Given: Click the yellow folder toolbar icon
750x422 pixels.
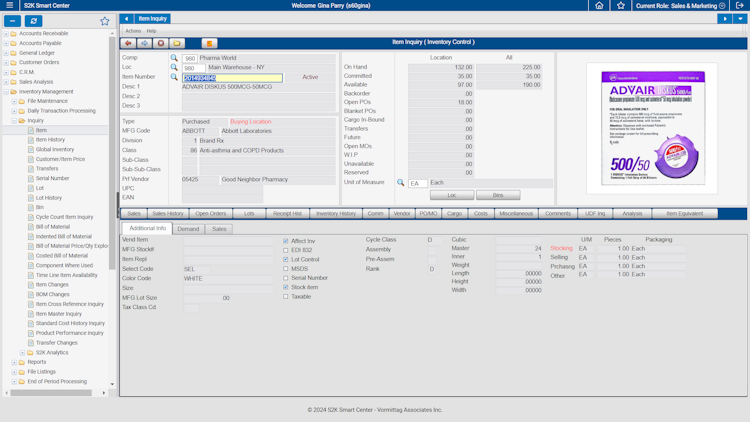Looking at the screenshot, I should pyautogui.click(x=177, y=43).
